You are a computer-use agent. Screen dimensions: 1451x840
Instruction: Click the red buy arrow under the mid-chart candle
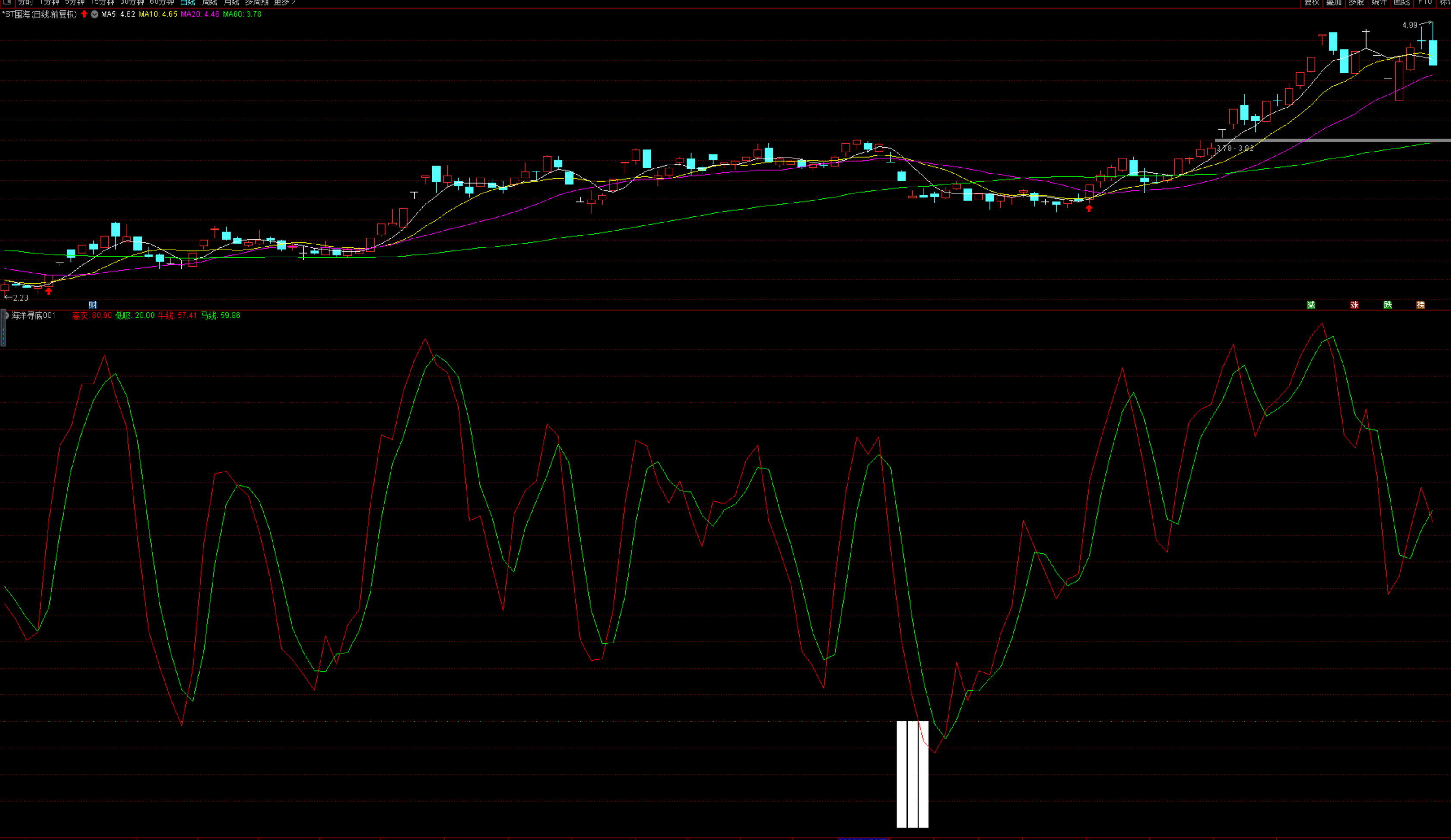[x=1089, y=208]
